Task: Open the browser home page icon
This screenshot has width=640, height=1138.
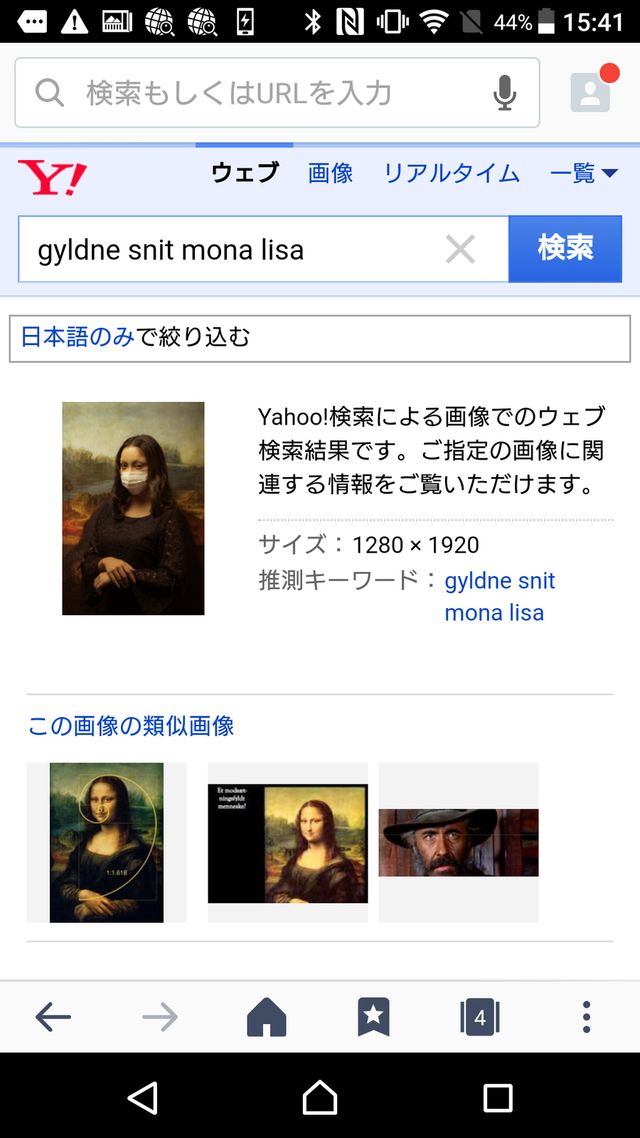Action: [x=266, y=1018]
